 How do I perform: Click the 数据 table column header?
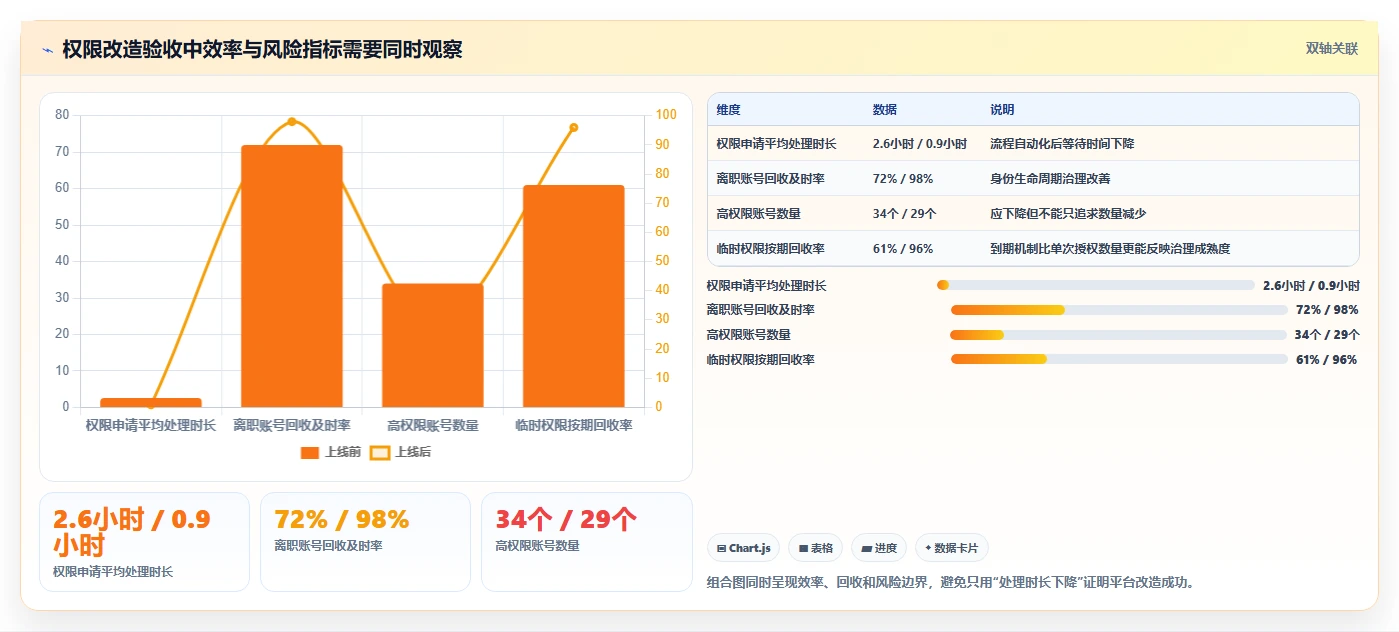click(x=885, y=110)
